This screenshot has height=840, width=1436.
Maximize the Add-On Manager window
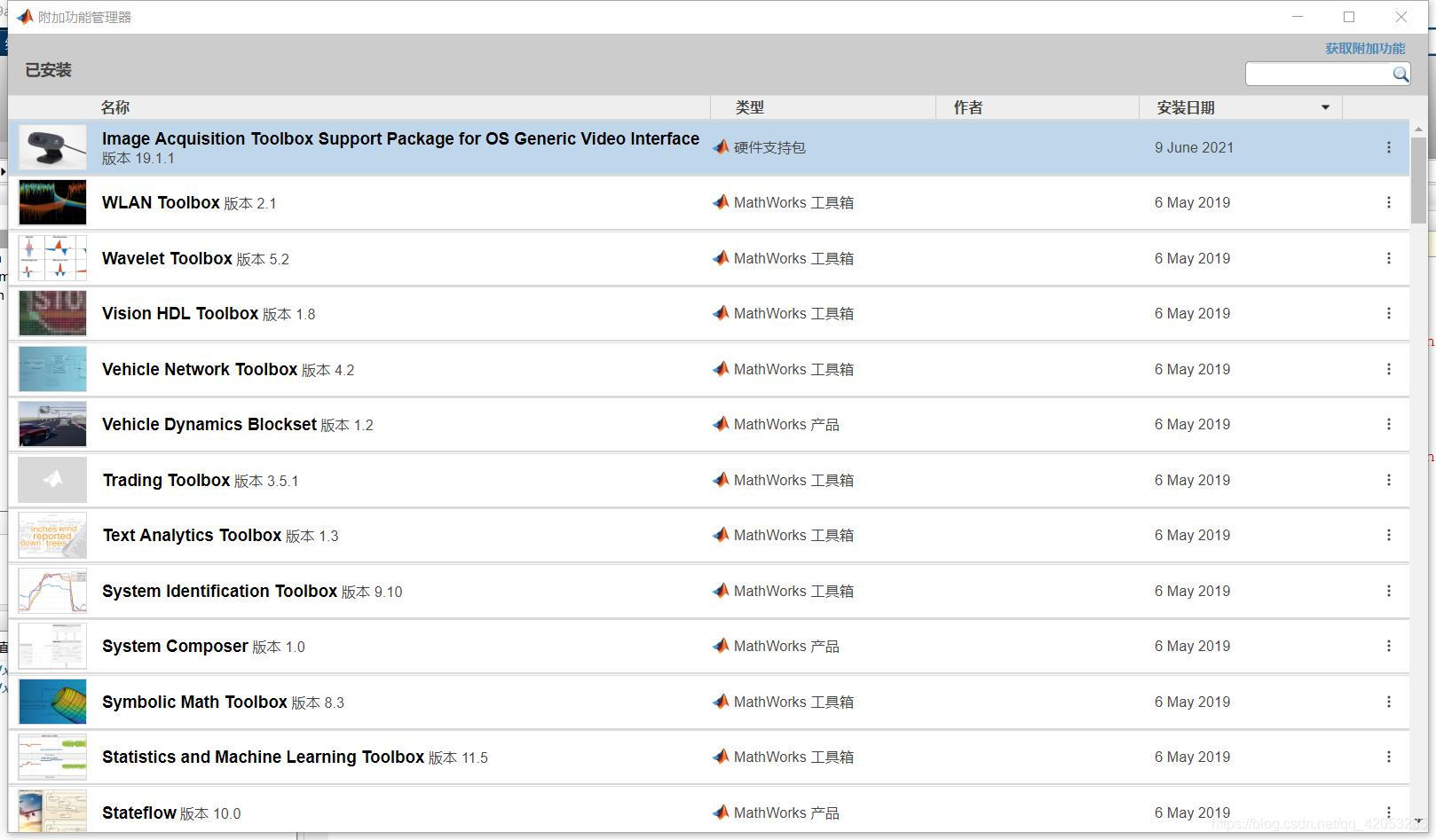coord(1349,17)
